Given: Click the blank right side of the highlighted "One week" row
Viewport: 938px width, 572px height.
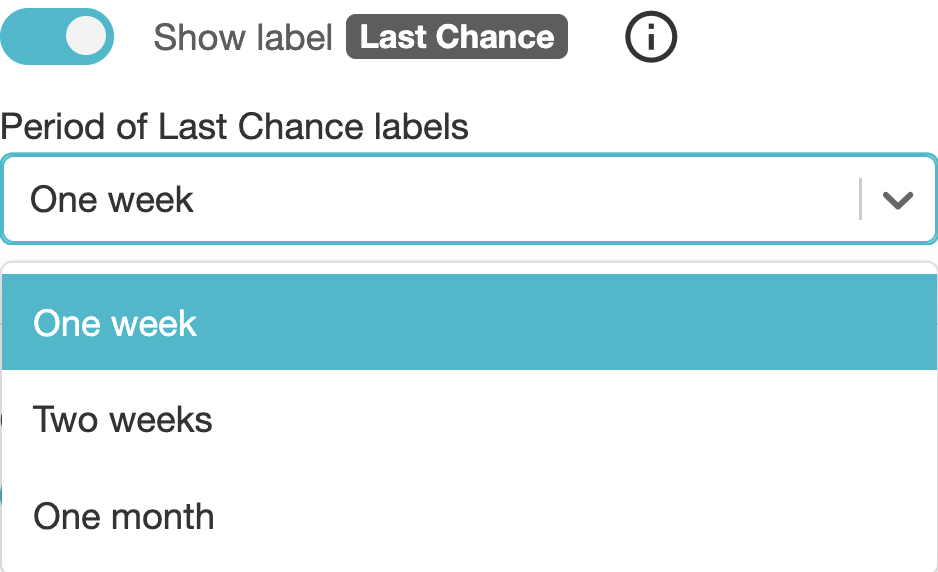Looking at the screenshot, I should [650, 323].
